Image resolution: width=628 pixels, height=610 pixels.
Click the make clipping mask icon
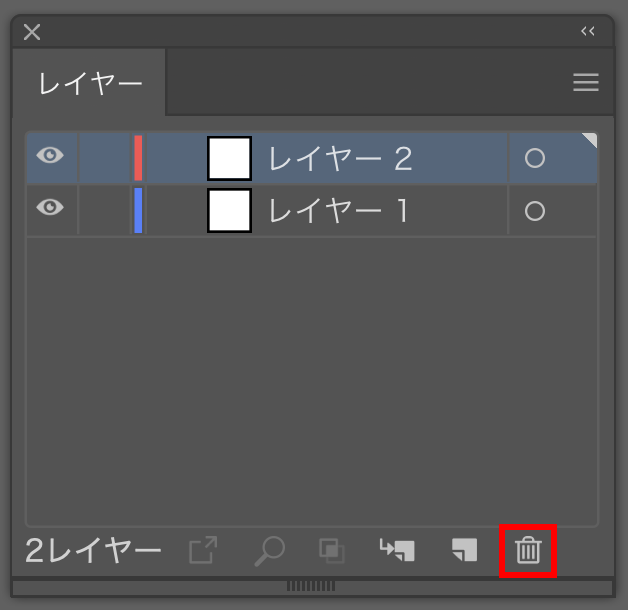click(332, 550)
